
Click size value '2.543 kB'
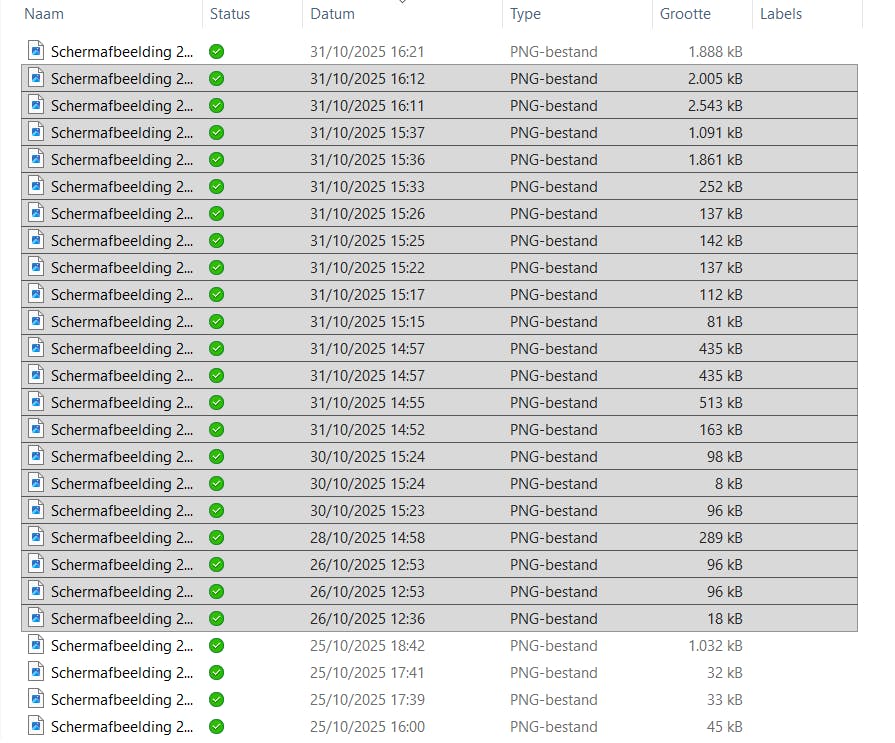point(715,106)
